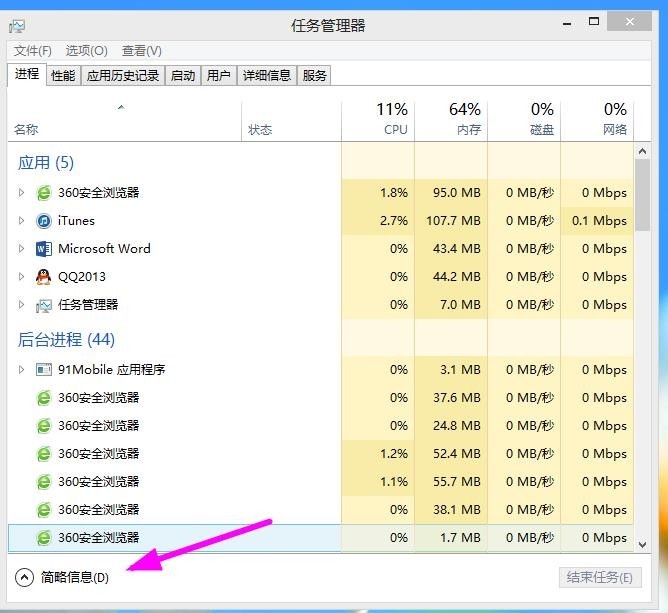Viewport: 668px width, 613px height.
Task: Select the QQ2013 row name
Action: 82,277
